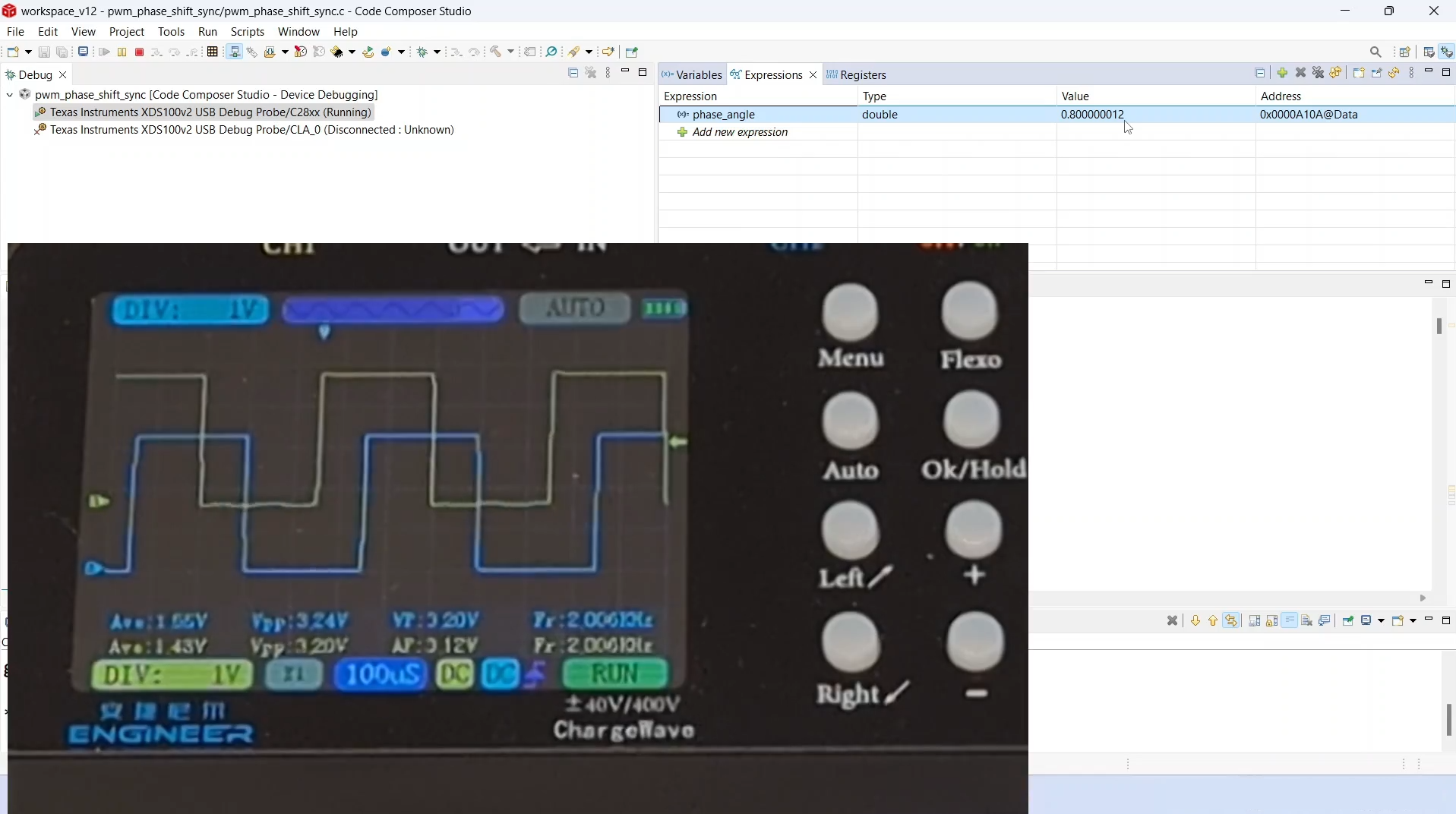
Task: Open the dropdown arrow beside the New icon
Action: 28,52
